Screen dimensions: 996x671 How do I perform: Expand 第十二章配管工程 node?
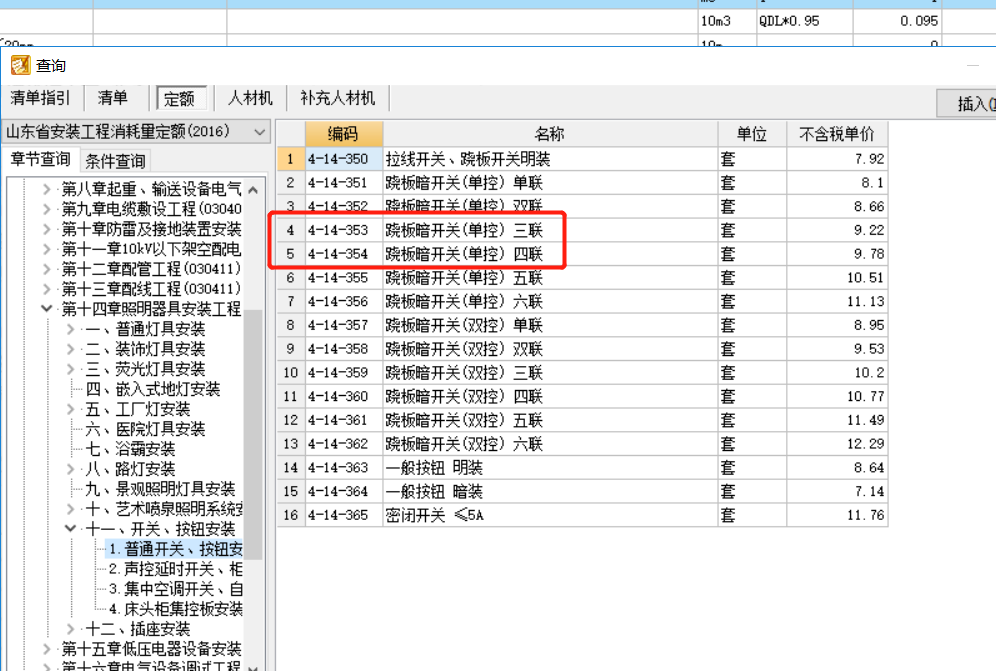(46, 269)
